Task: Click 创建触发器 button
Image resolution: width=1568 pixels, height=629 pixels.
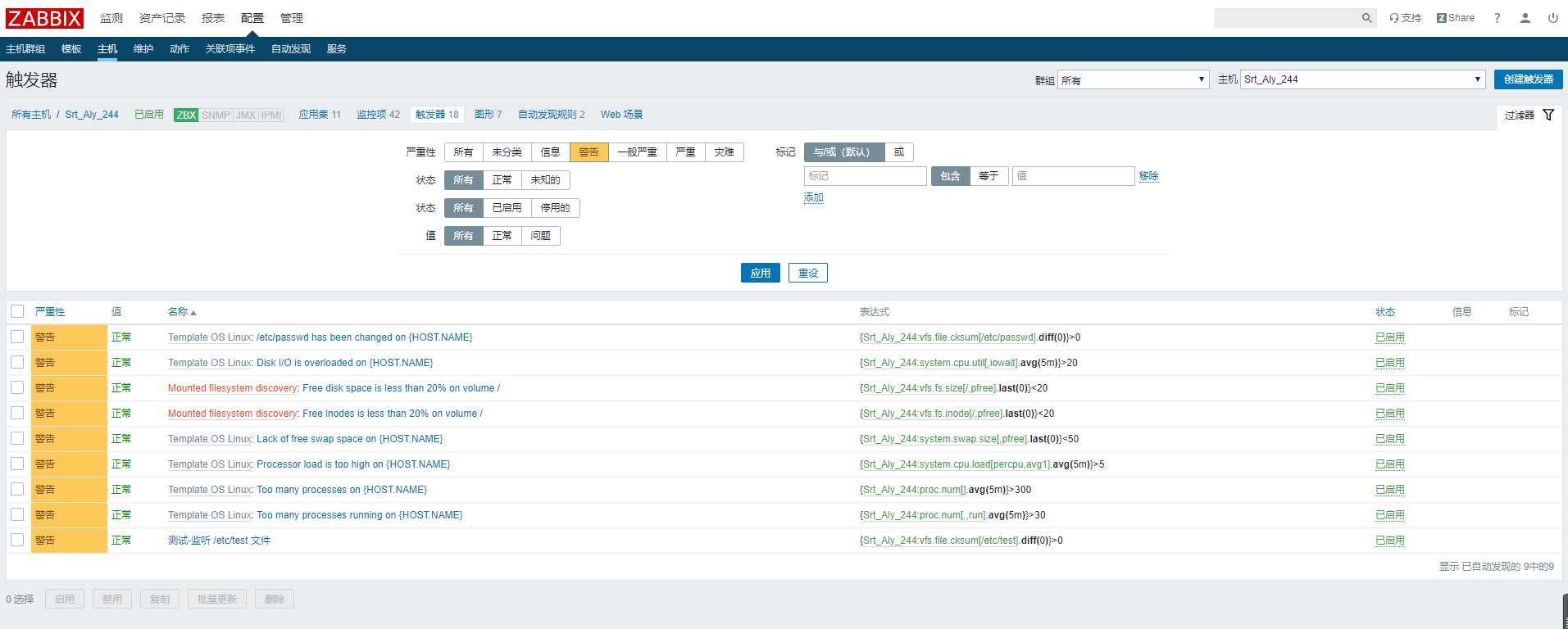Action: pos(1529,79)
